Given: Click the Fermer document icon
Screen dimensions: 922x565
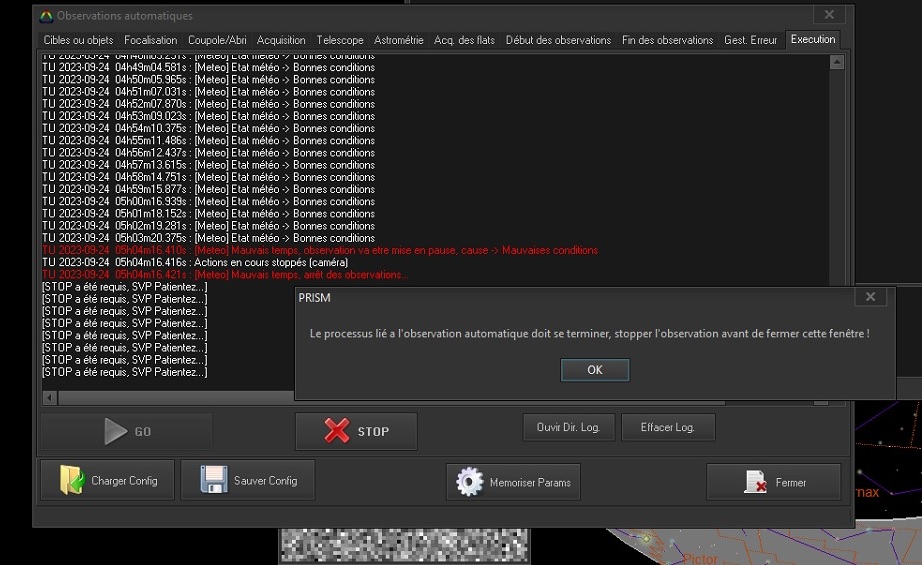Looking at the screenshot, I should tap(755, 482).
